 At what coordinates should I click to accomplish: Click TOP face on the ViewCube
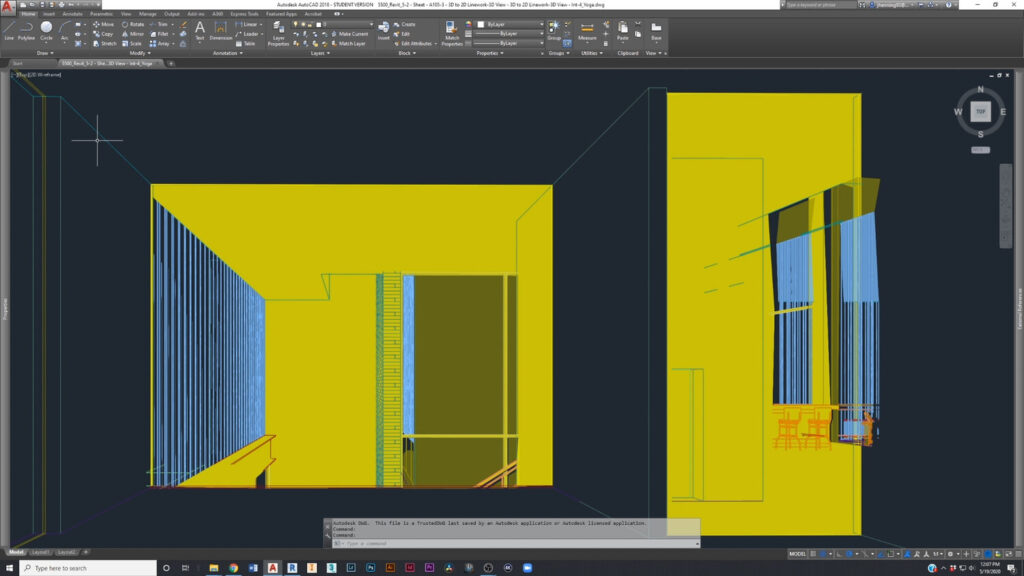(x=980, y=112)
